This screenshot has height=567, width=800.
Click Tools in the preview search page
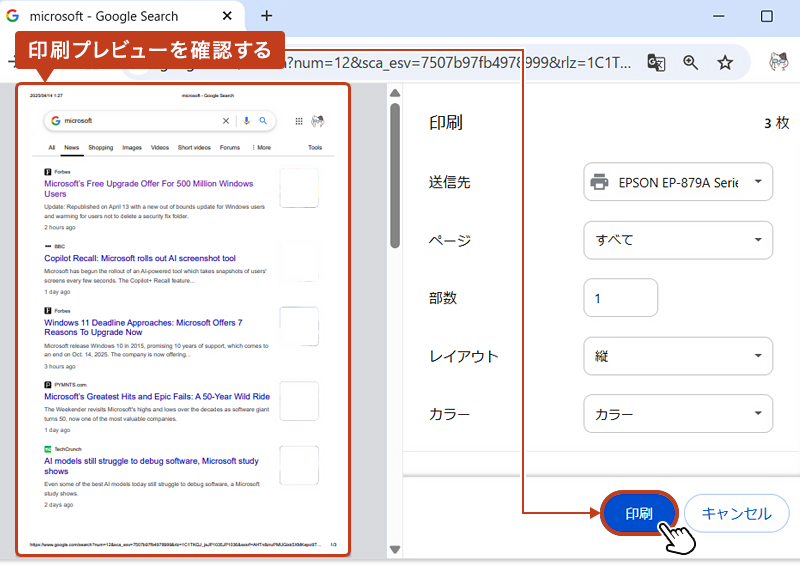[315, 147]
